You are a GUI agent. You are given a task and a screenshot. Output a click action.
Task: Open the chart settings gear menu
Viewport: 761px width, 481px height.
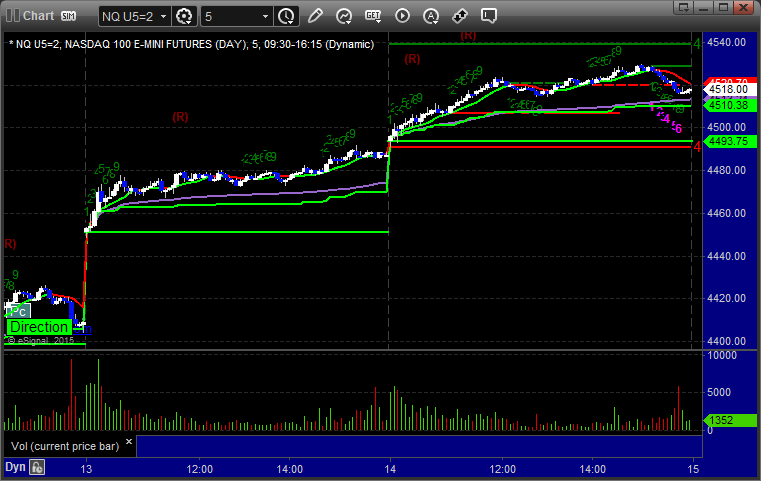pyautogui.click(x=184, y=17)
